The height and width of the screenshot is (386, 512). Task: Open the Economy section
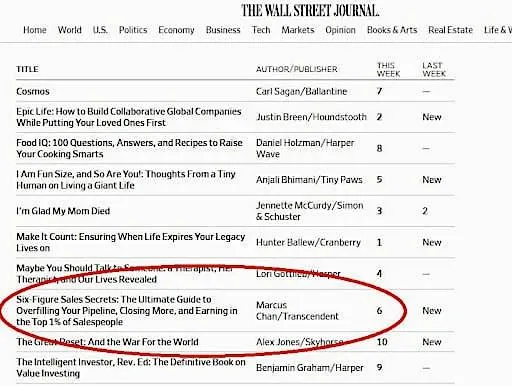(176, 30)
